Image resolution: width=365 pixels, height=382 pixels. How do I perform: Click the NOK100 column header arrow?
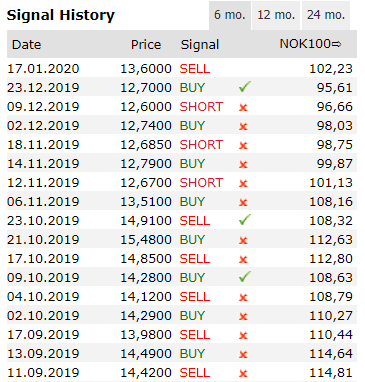click(x=336, y=44)
